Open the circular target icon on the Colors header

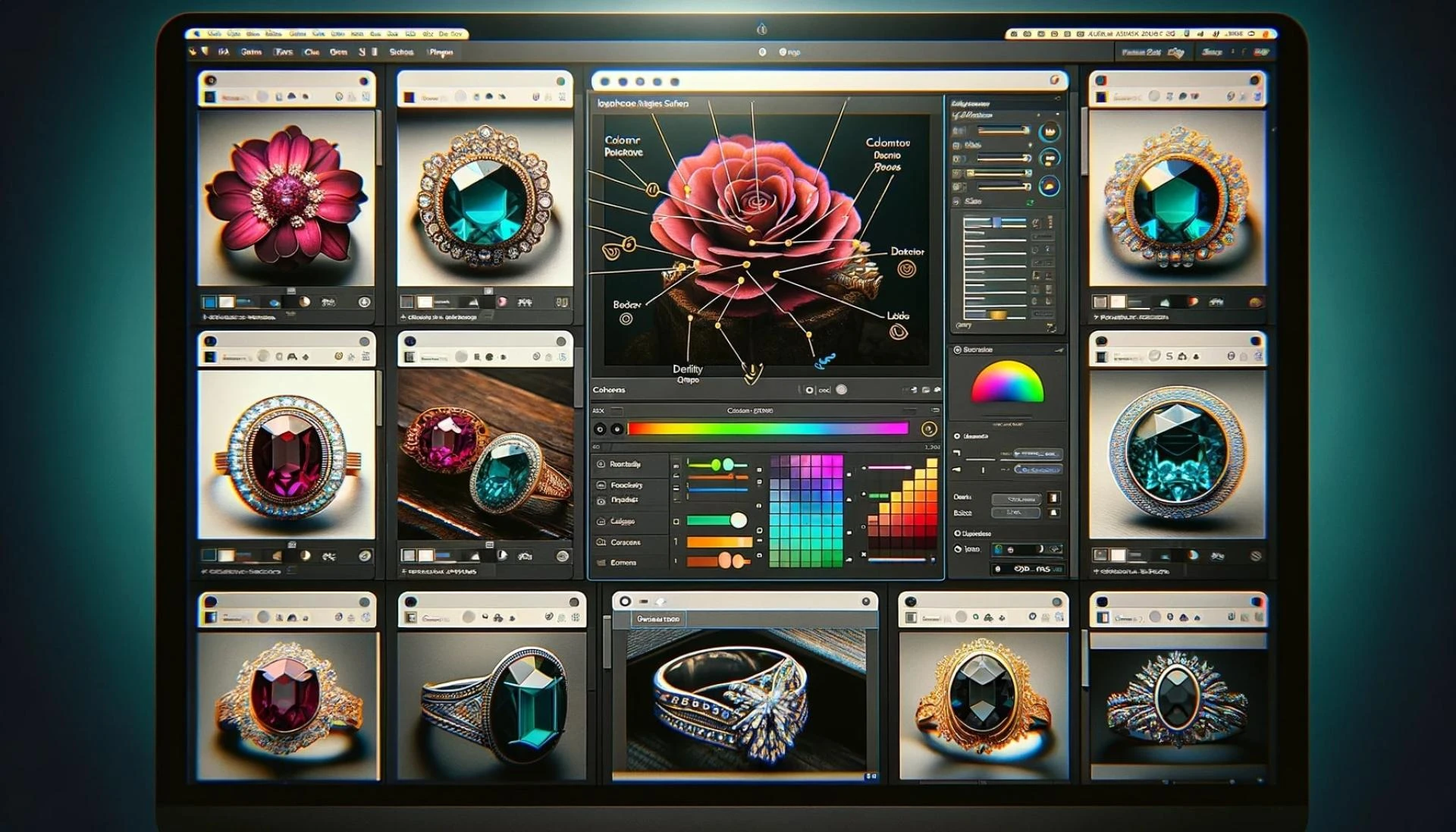(x=843, y=390)
